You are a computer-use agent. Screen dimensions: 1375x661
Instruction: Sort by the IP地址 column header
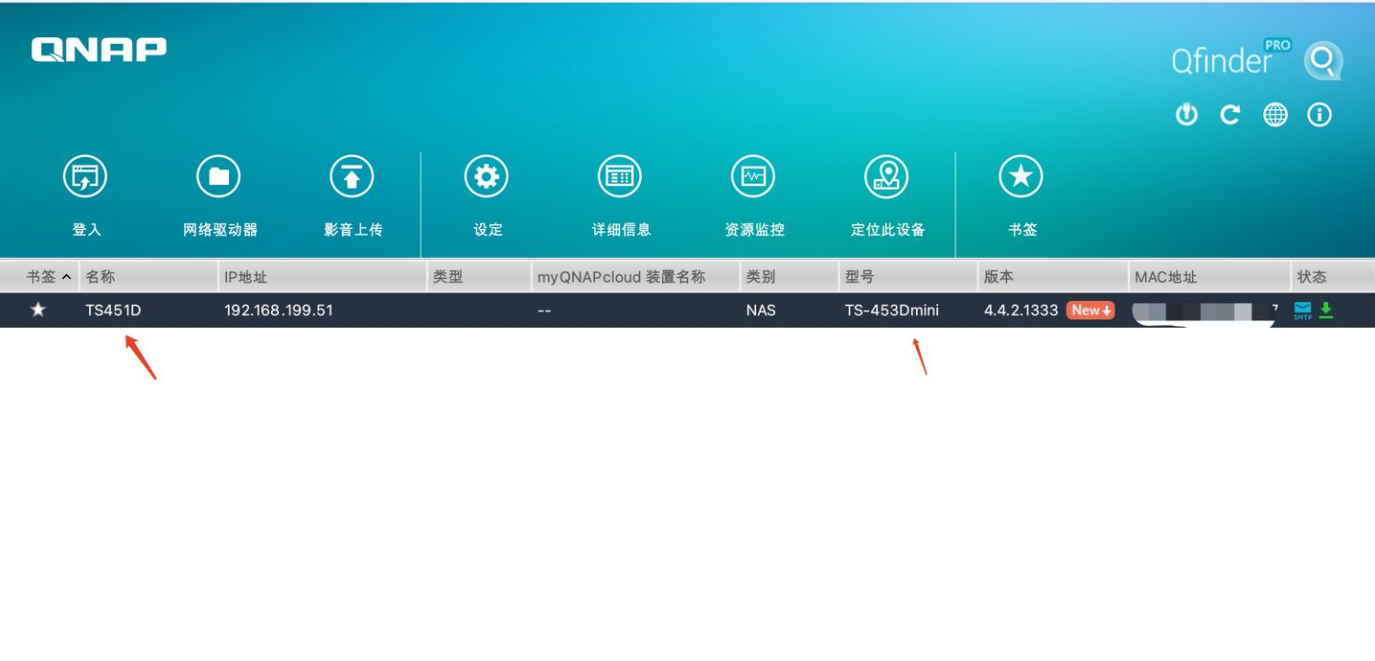click(323, 277)
